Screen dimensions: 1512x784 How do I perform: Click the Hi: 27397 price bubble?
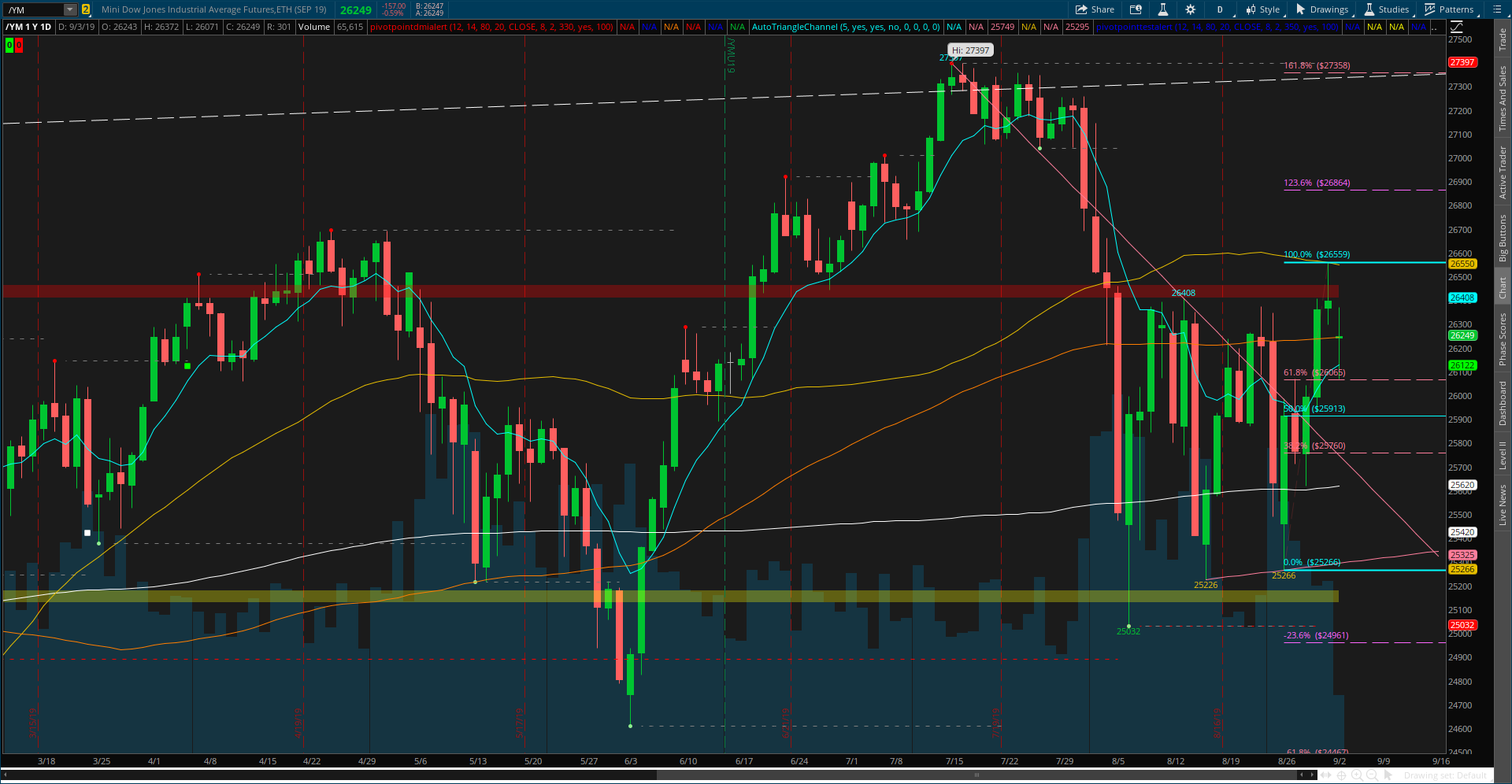click(x=970, y=50)
